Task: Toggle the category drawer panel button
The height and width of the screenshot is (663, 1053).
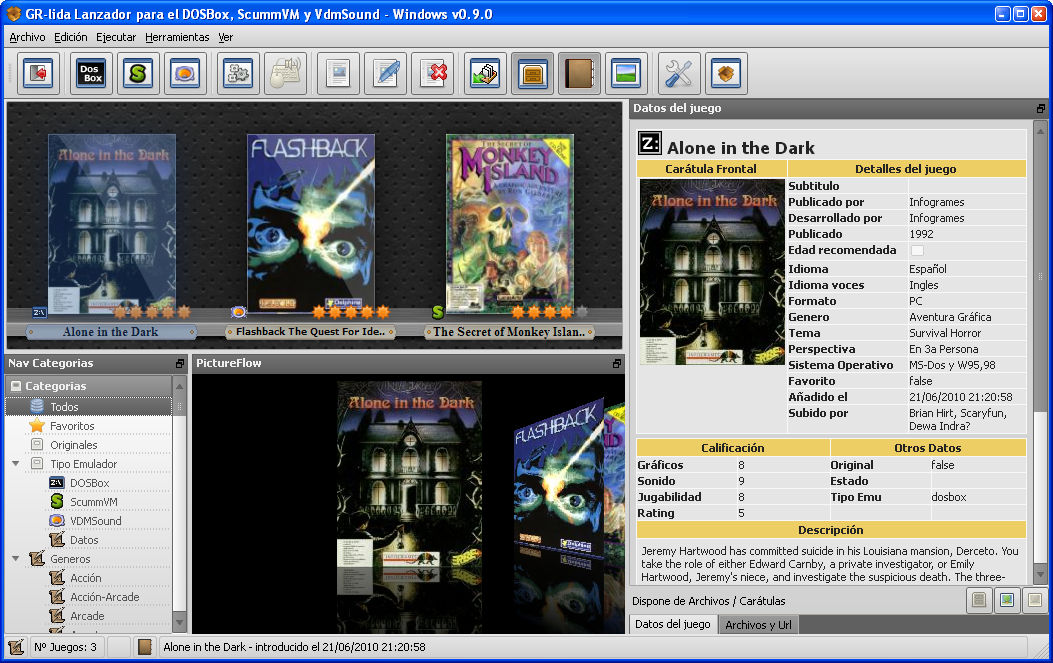Action: click(532, 73)
